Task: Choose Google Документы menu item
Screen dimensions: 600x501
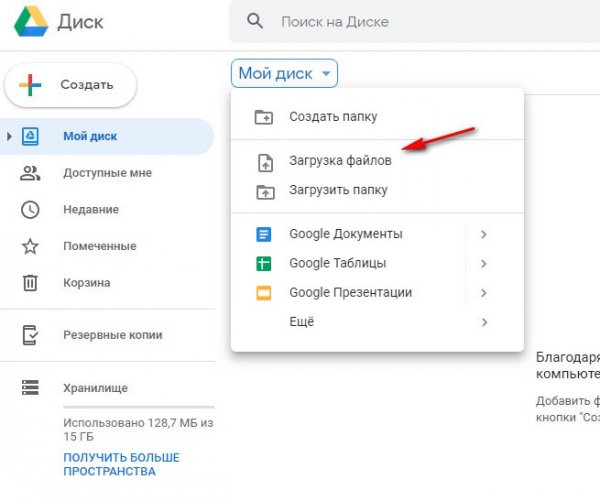Action: click(x=377, y=234)
